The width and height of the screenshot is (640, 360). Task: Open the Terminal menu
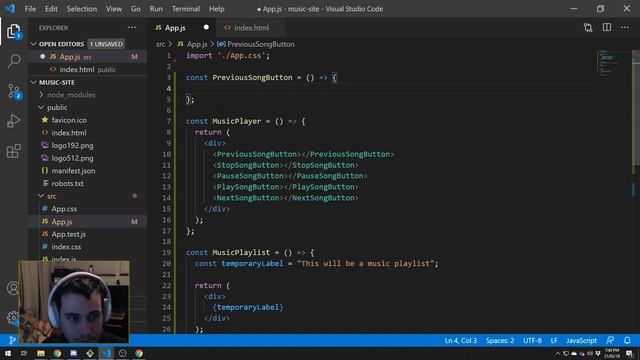tap(186, 9)
